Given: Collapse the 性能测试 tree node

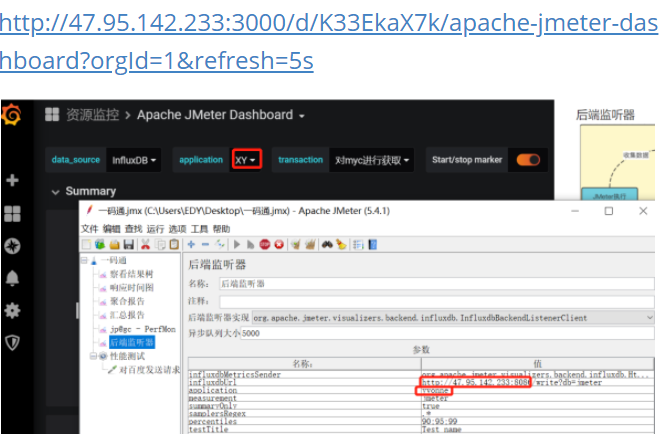Looking at the screenshot, I should click(93, 356).
